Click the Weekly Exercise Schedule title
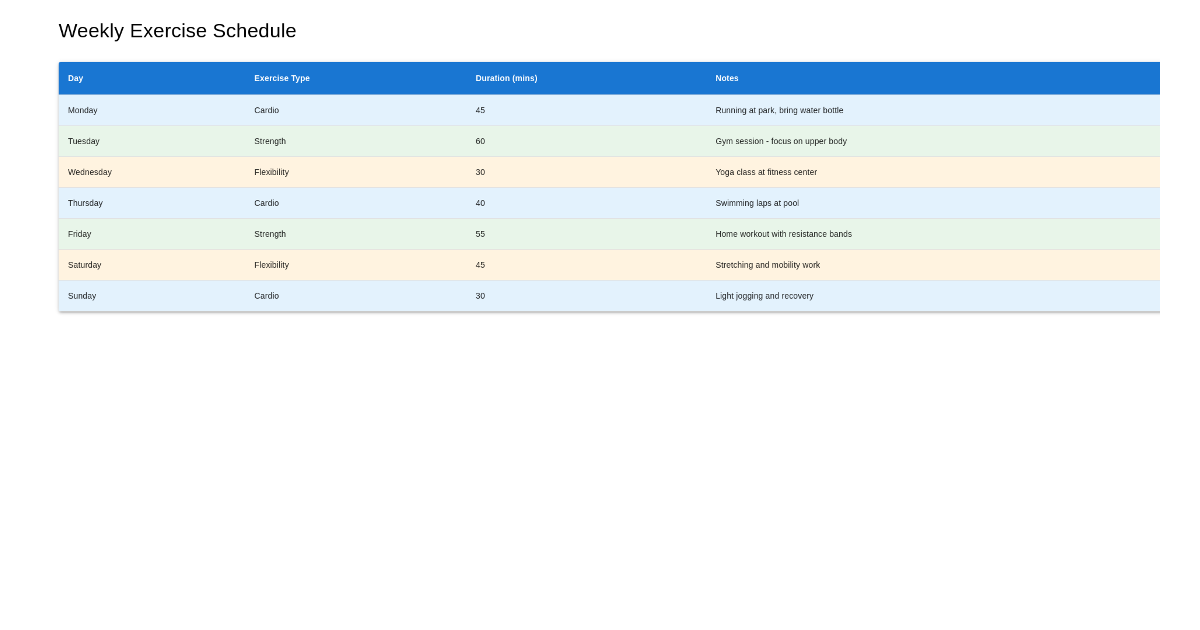The image size is (1200, 630). point(177,31)
